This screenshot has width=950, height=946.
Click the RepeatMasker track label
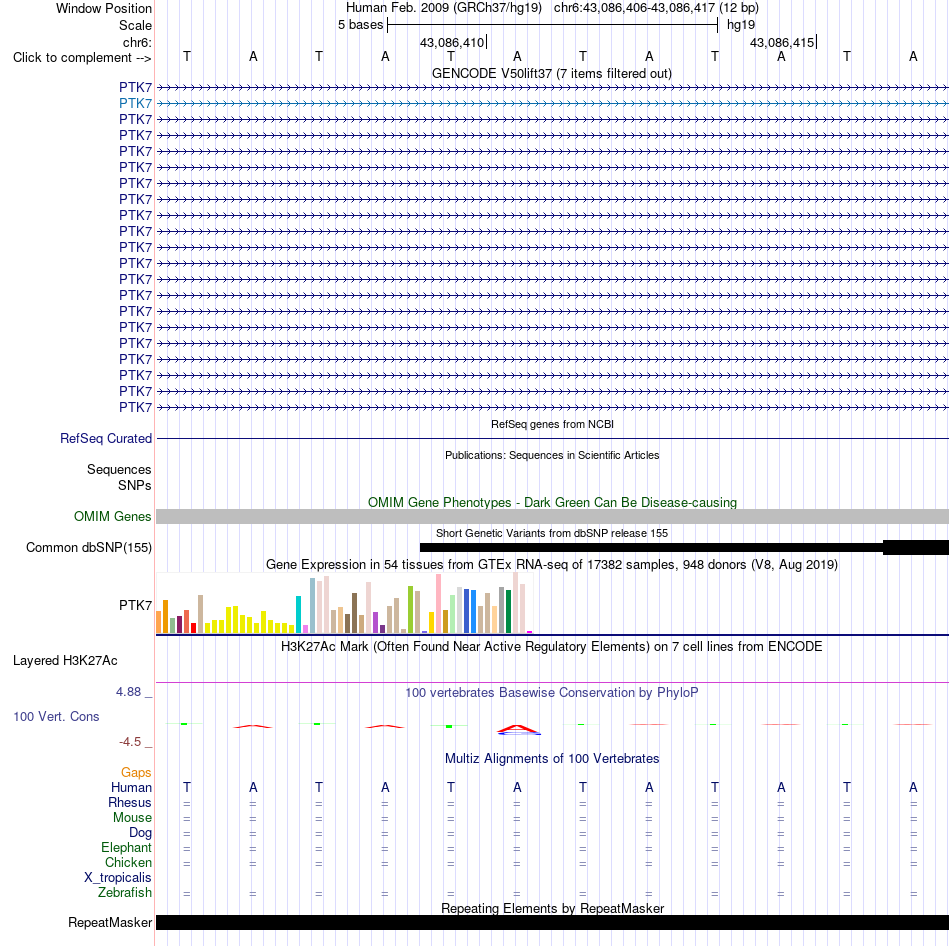pos(110,922)
